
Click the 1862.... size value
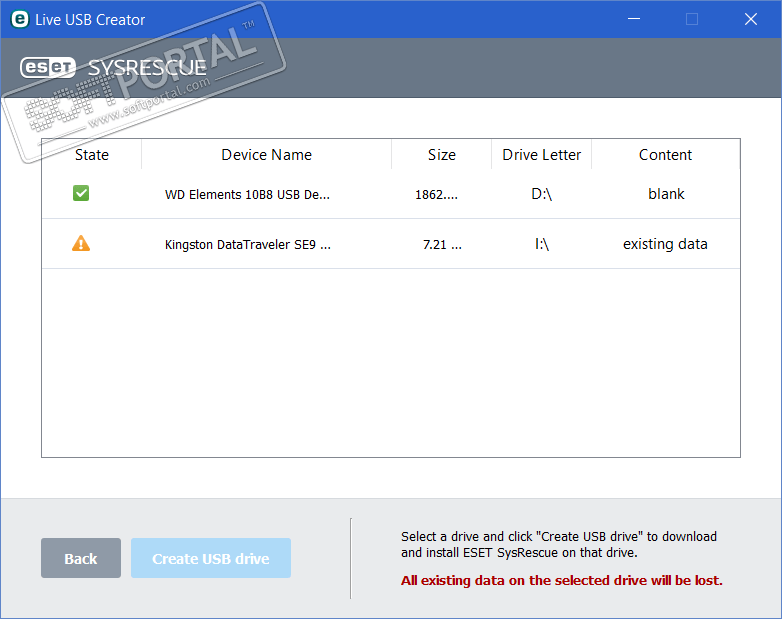click(x=436, y=195)
